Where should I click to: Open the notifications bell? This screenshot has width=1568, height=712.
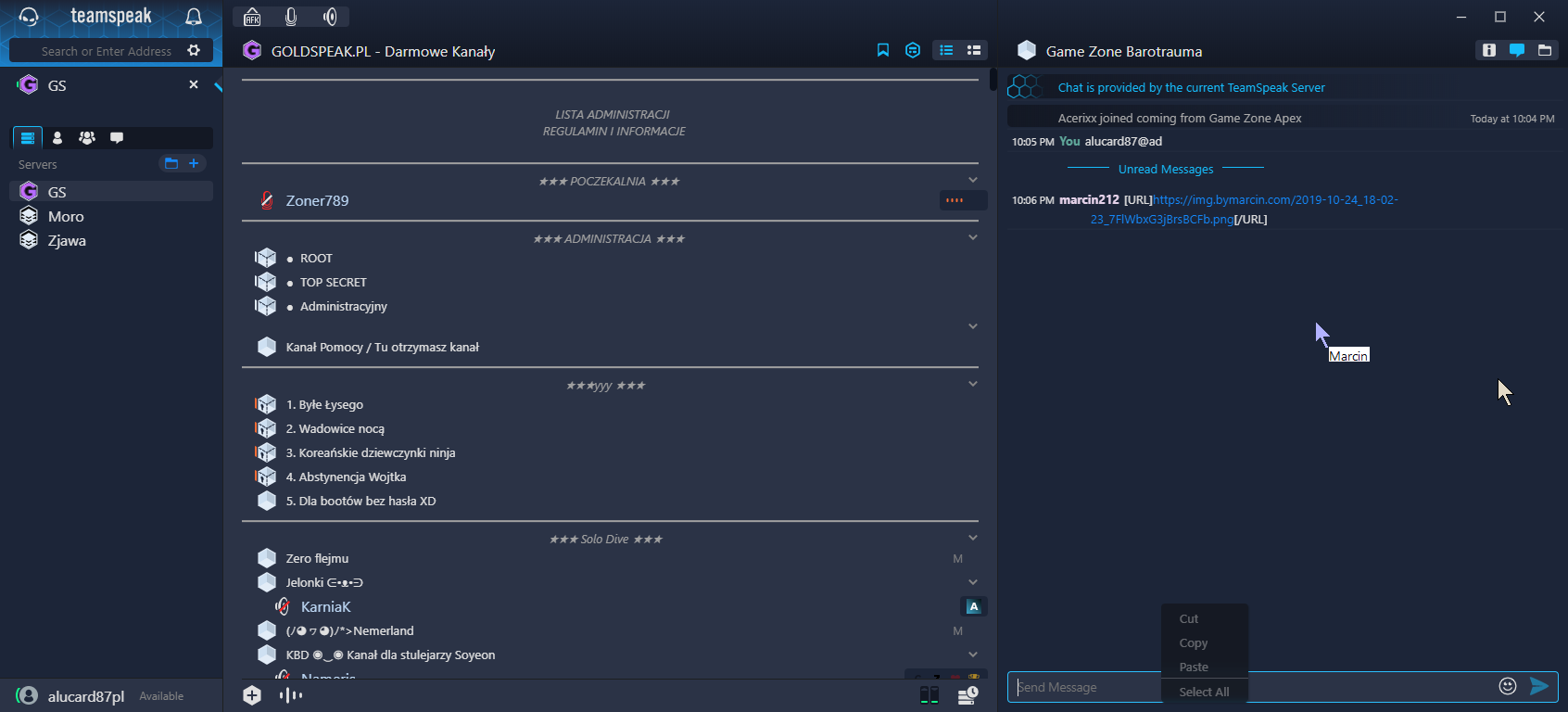click(x=194, y=17)
